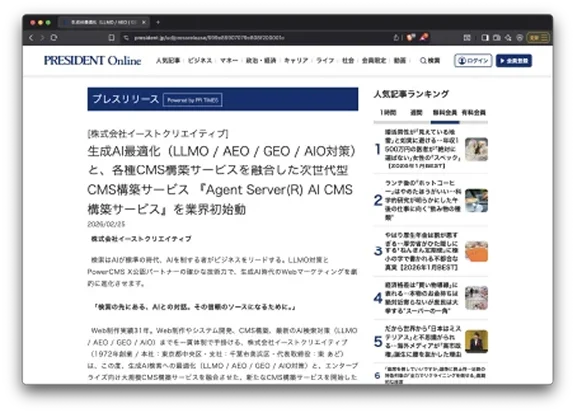This screenshot has width=575, height=413.
Task: Click the [株式会社イーストクリエイティブ] label above title
Action: (158, 134)
